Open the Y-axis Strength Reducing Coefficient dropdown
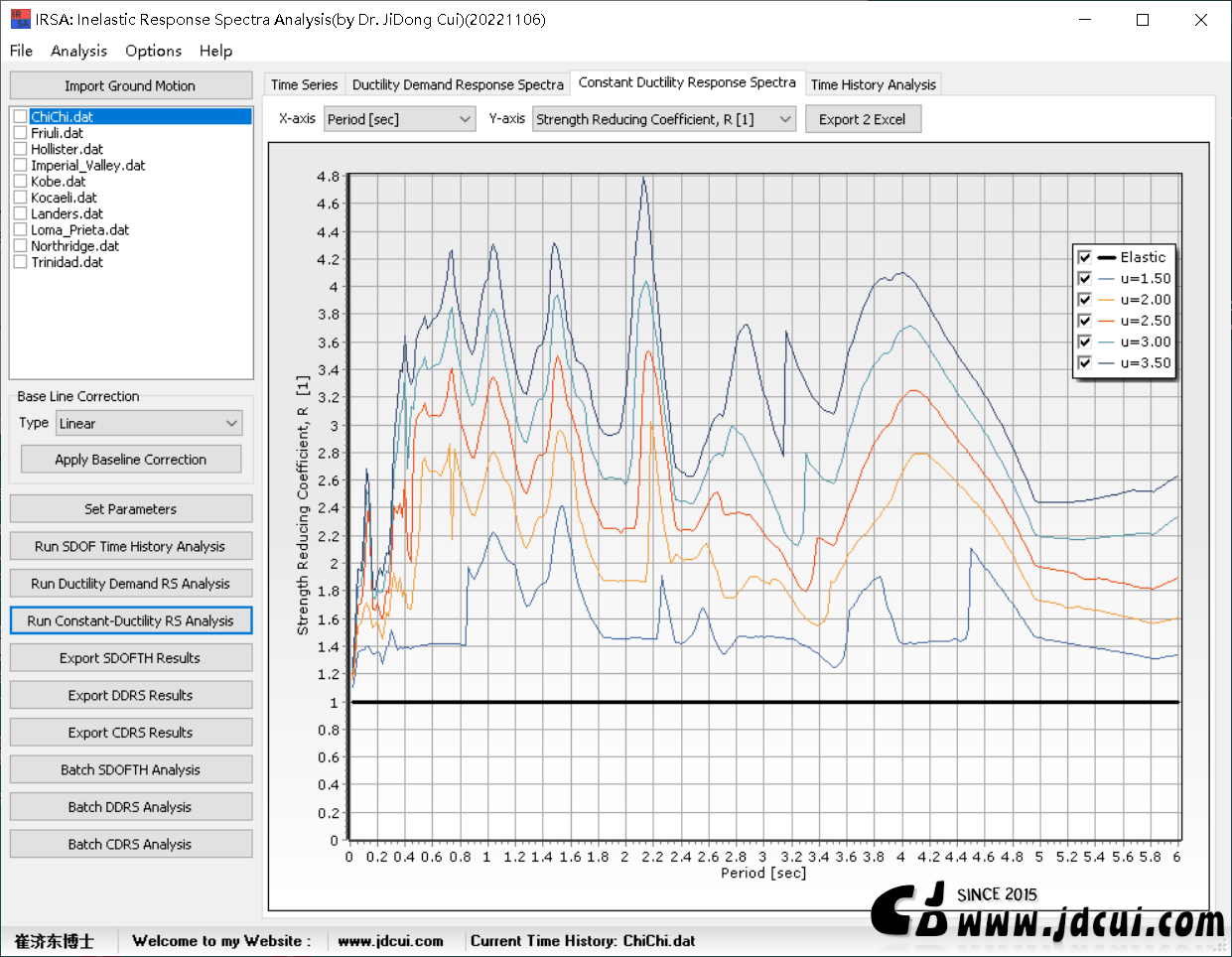1232x957 pixels. pyautogui.click(x=664, y=119)
